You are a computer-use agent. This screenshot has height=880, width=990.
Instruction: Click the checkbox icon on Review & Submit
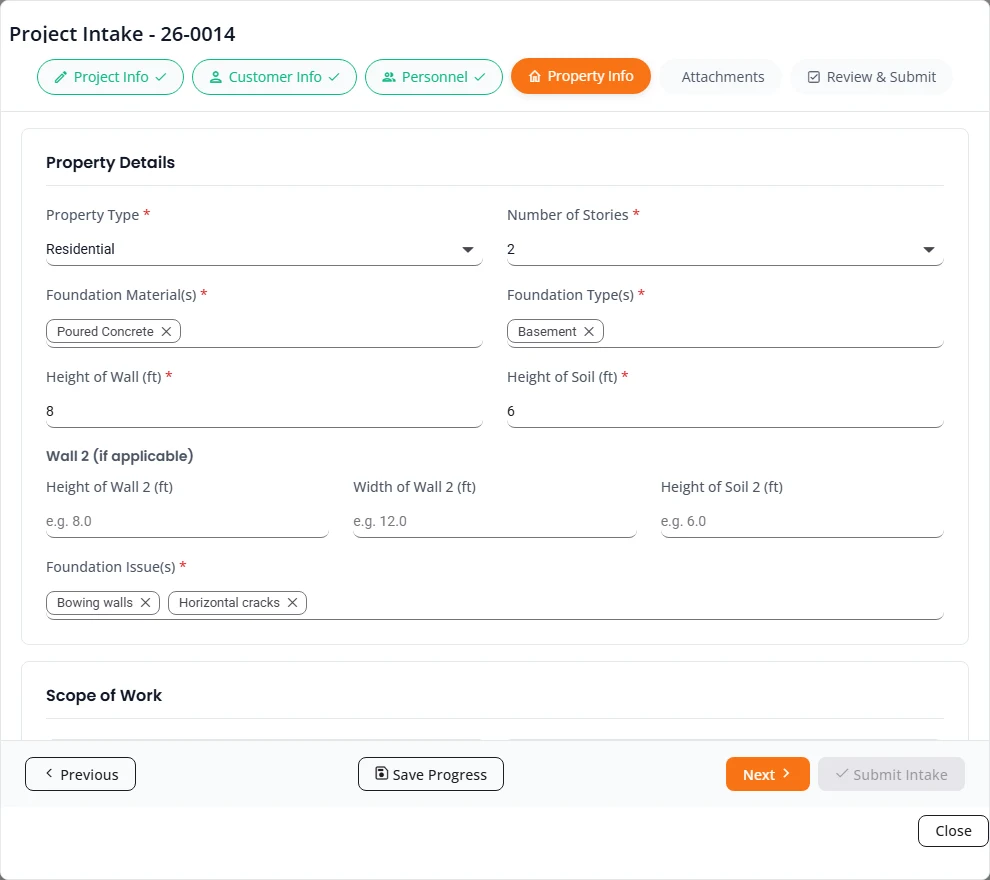point(814,77)
